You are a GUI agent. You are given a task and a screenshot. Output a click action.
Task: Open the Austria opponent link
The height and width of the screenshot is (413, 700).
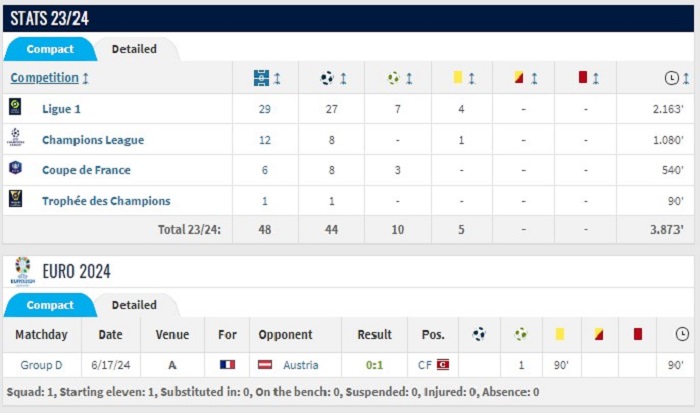[300, 365]
